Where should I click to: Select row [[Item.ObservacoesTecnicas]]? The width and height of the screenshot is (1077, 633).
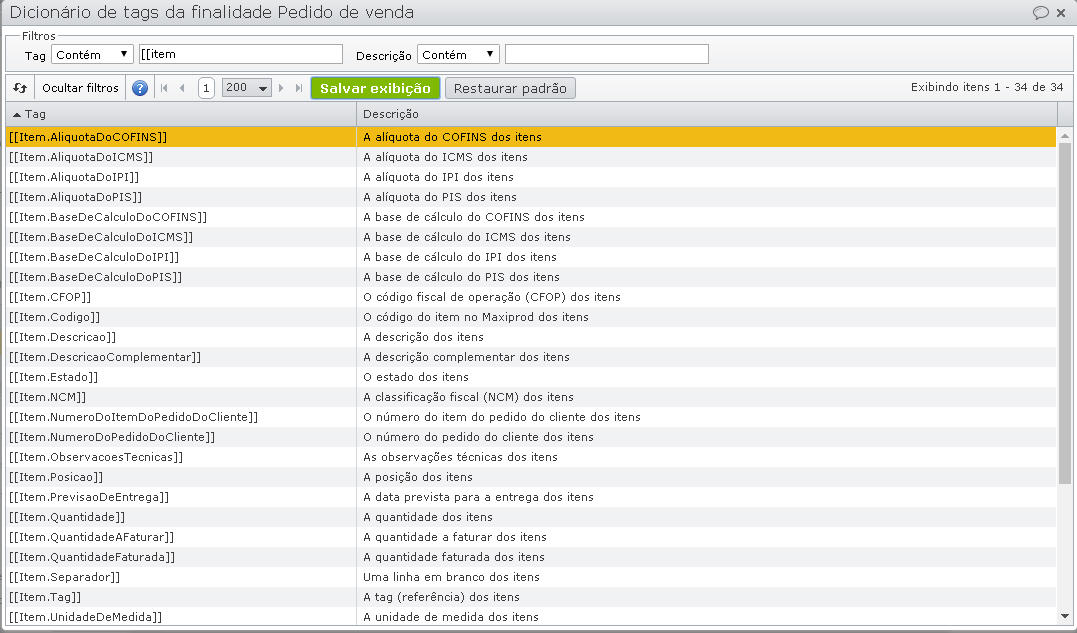[x=531, y=457]
